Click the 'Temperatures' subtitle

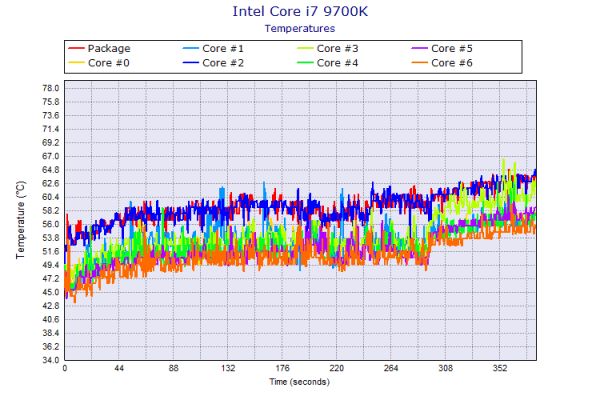point(300,28)
